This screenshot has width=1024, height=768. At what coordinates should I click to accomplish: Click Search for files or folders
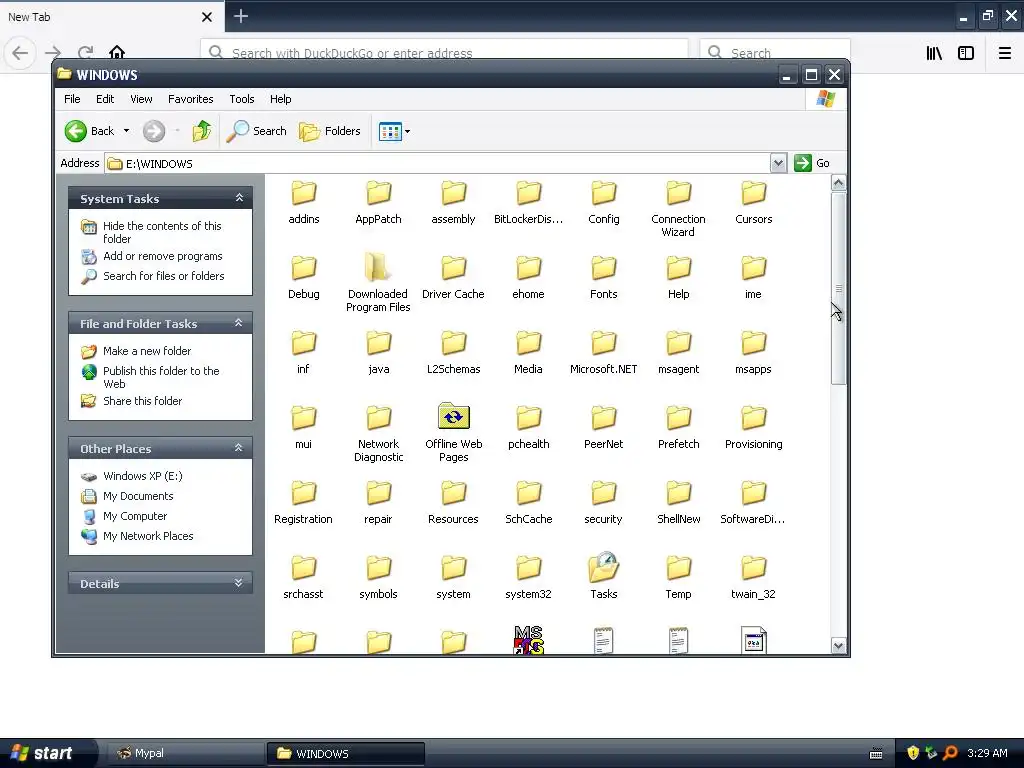(163, 276)
